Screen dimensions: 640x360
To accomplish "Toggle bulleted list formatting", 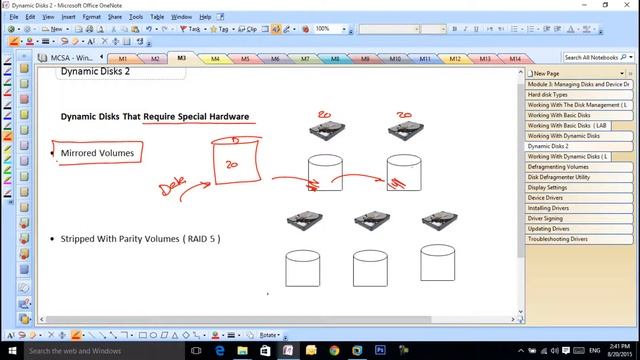I will pyautogui.click(x=514, y=29).
